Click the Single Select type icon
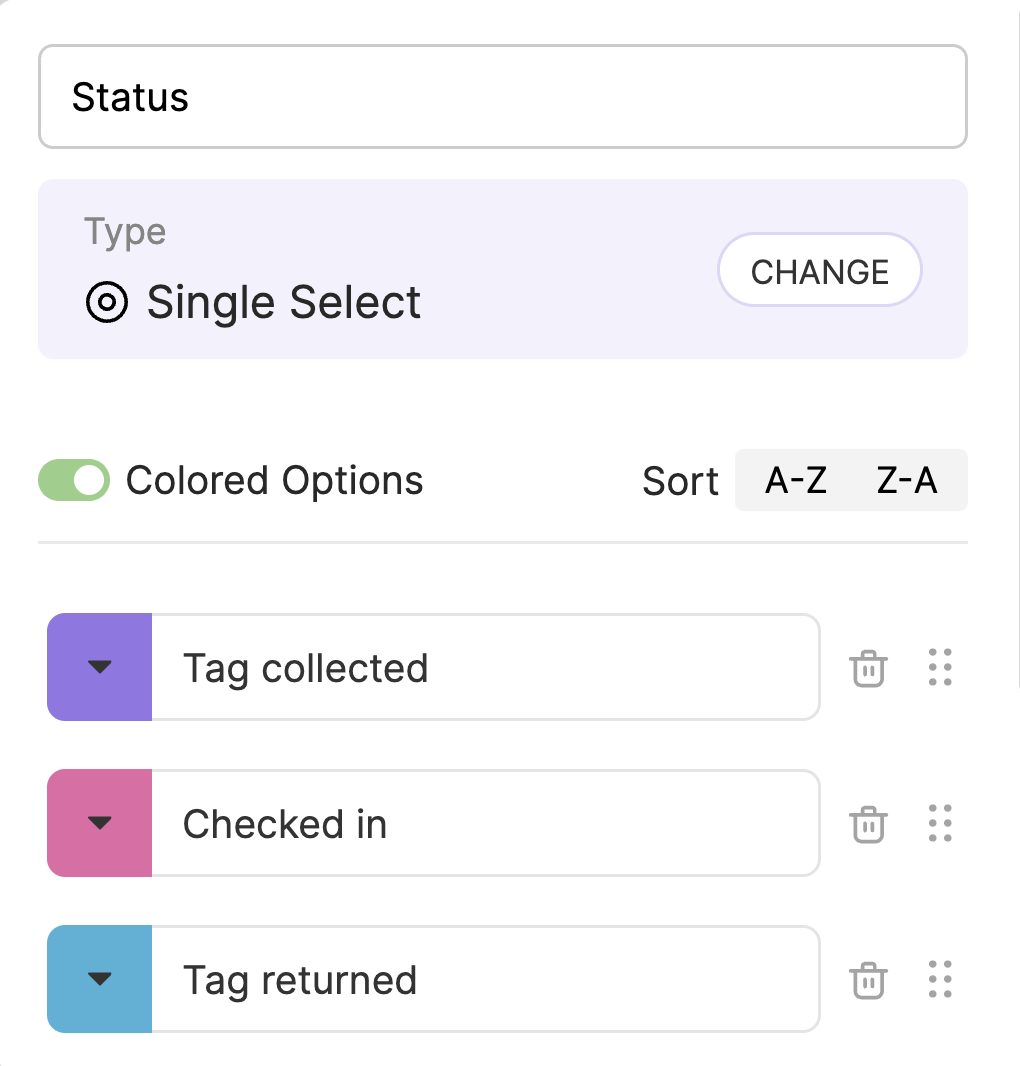 [x=107, y=302]
